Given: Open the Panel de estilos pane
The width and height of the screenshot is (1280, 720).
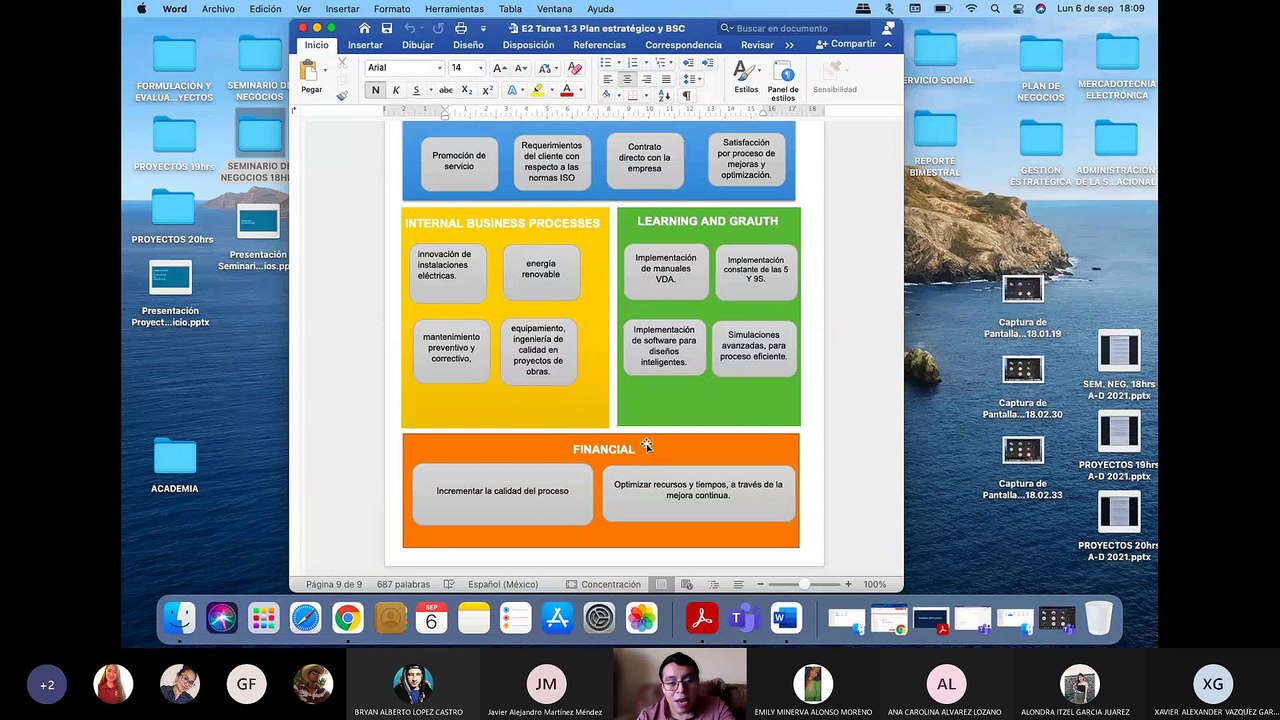Looking at the screenshot, I should (x=783, y=80).
